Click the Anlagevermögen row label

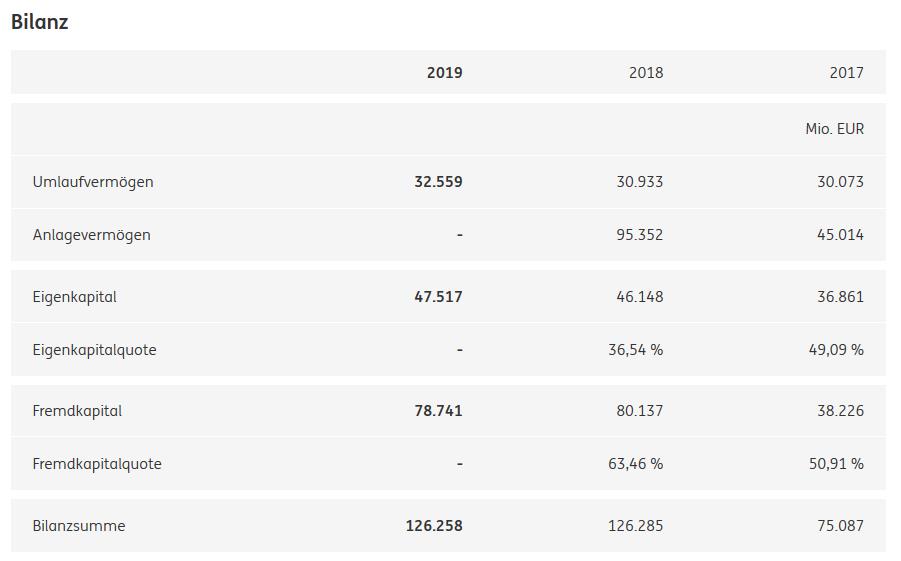[x=91, y=235]
